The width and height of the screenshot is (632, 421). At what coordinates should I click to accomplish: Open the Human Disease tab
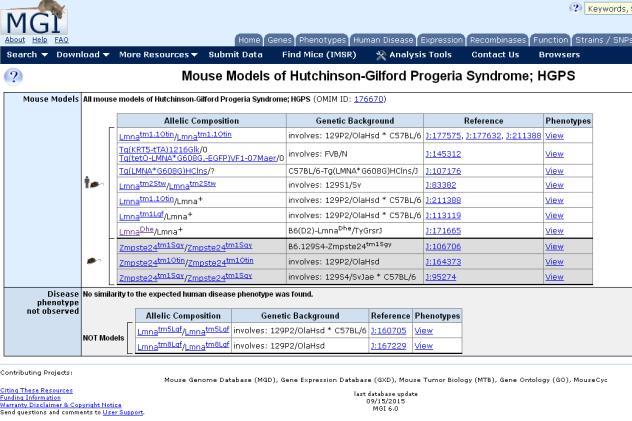(x=383, y=40)
